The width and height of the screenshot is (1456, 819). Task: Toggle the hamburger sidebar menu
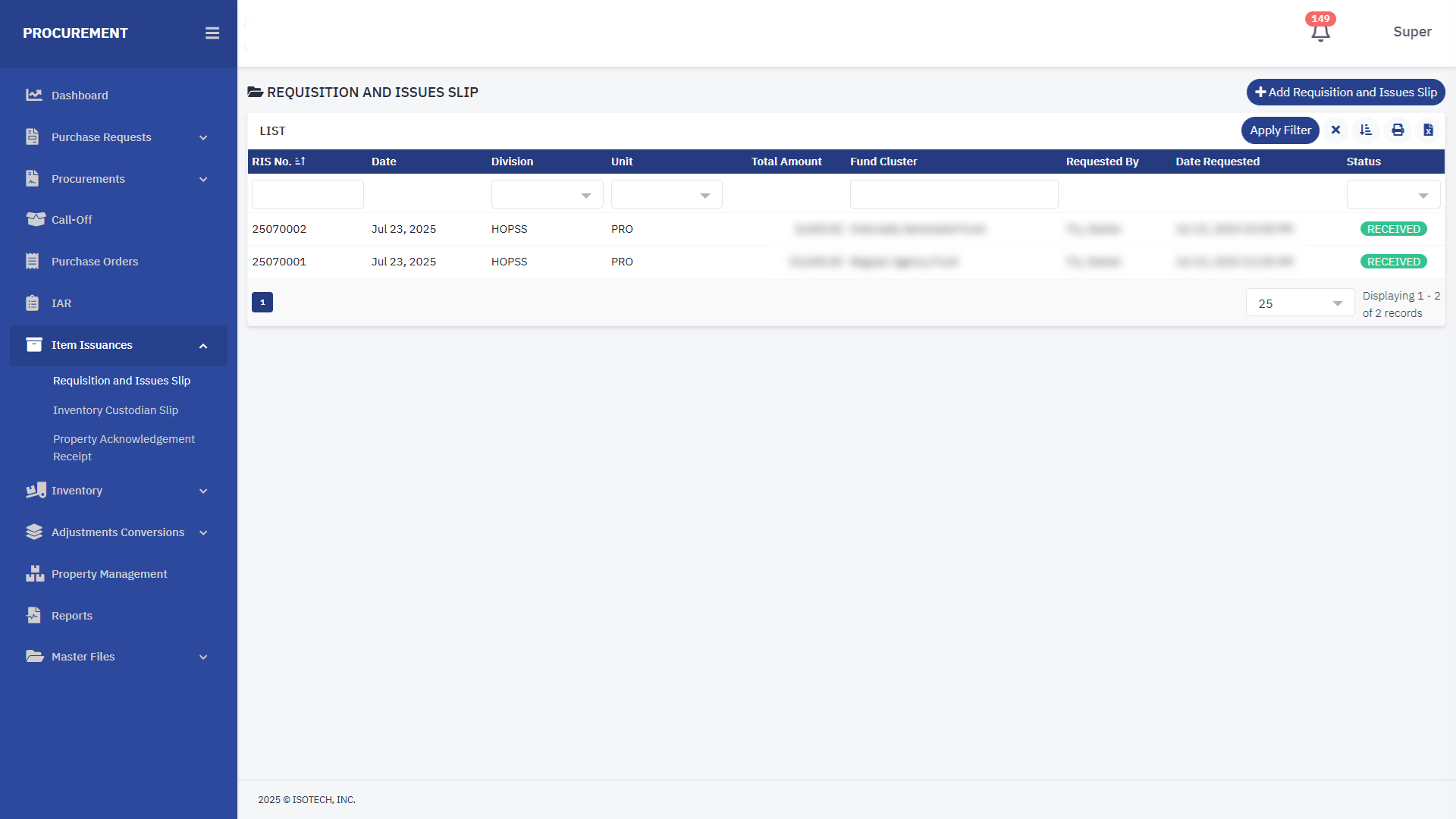(212, 33)
